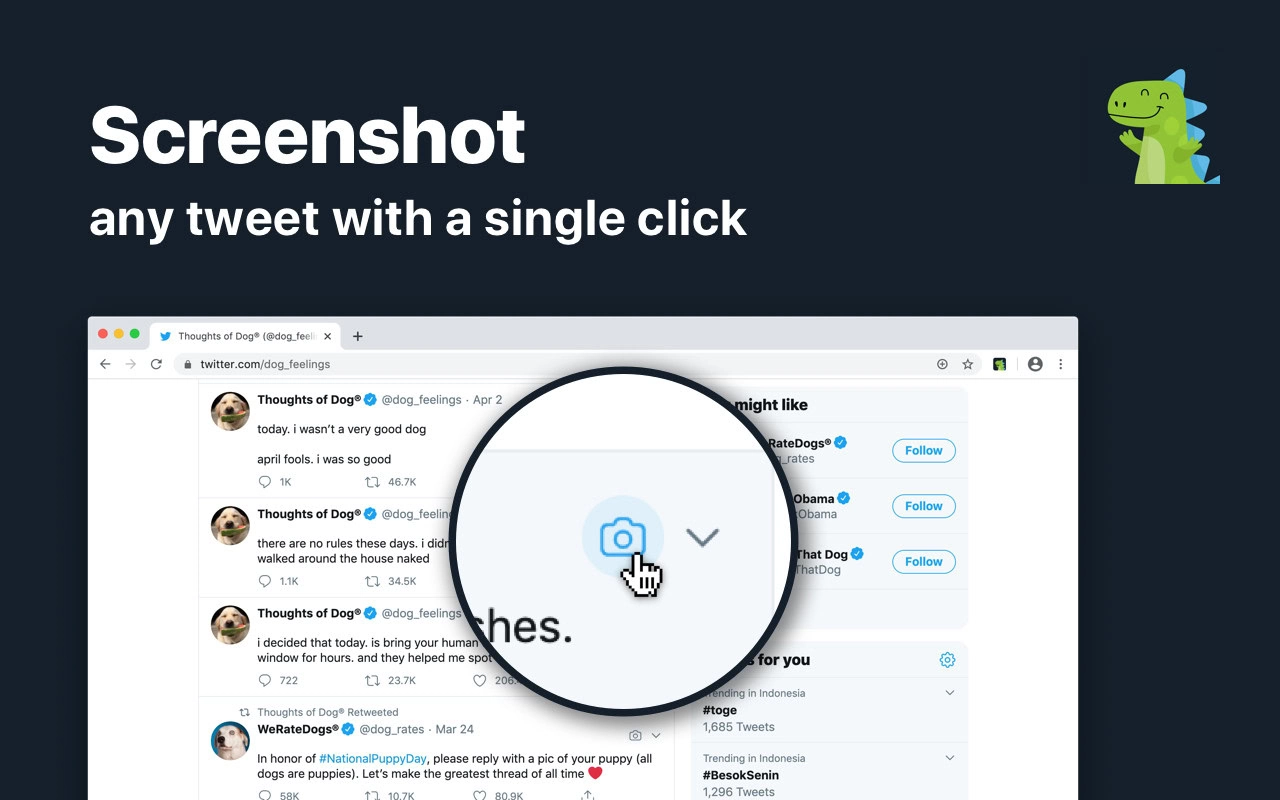Click the browser back arrow
This screenshot has width=1280, height=800.
106,364
